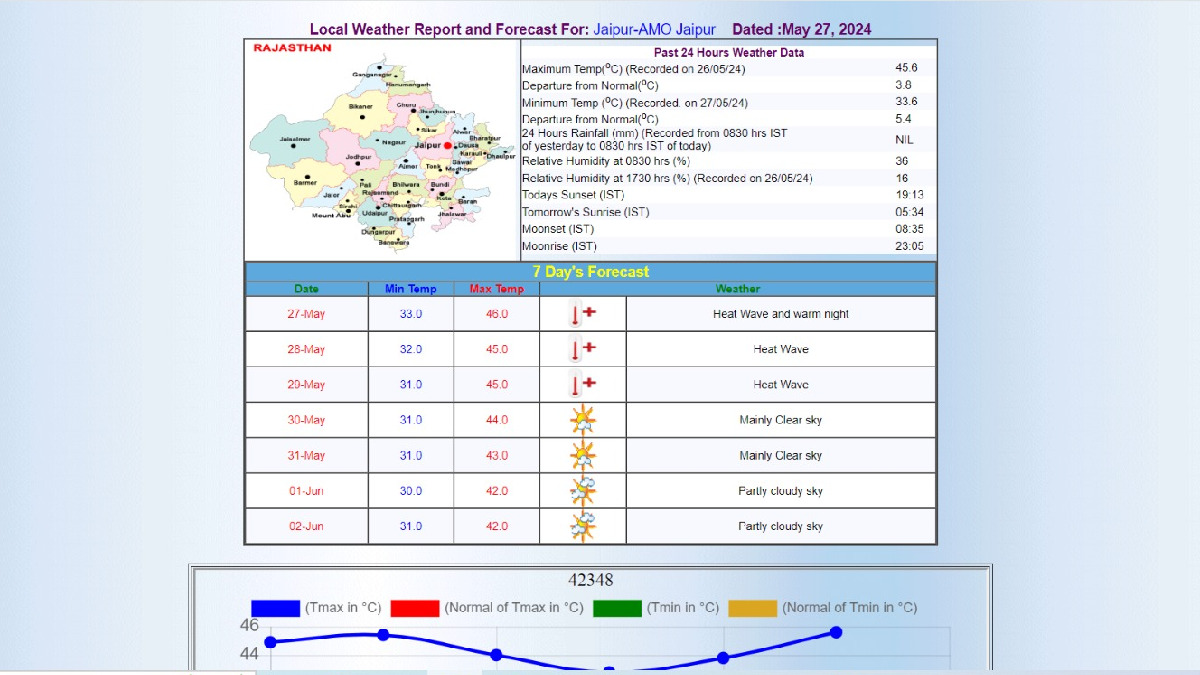This screenshot has width=1200, height=675.
Task: Click the partly cloudy icon for 01-Jun
Action: click(x=583, y=490)
